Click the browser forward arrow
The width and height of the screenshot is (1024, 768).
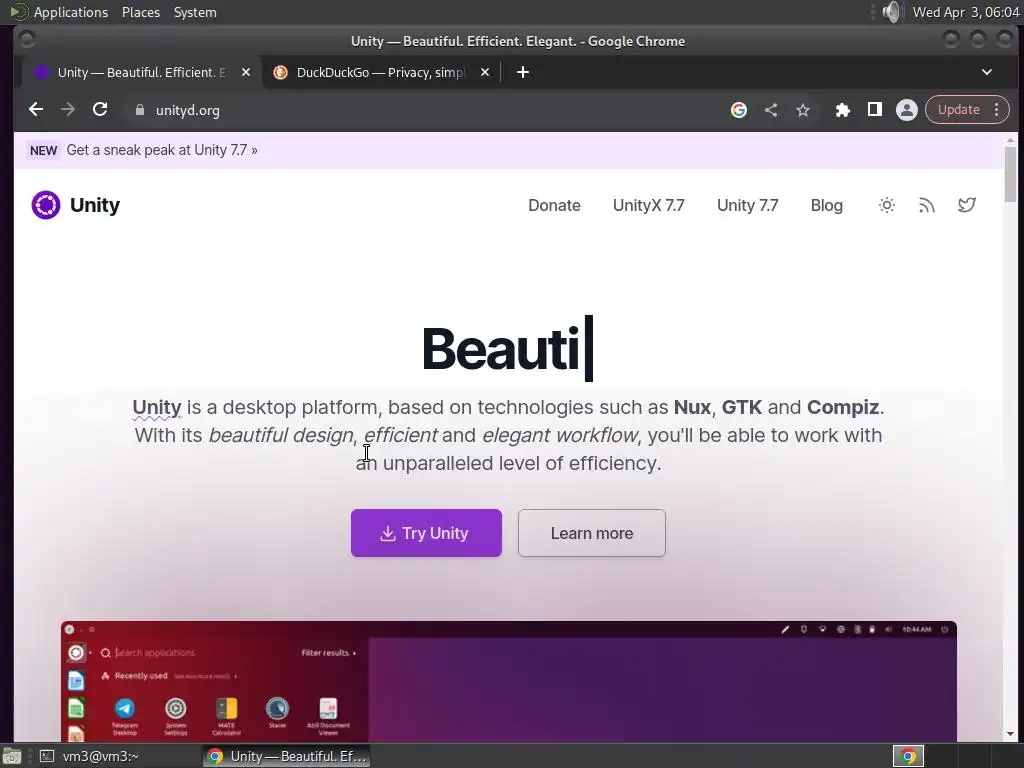pyautogui.click(x=68, y=110)
